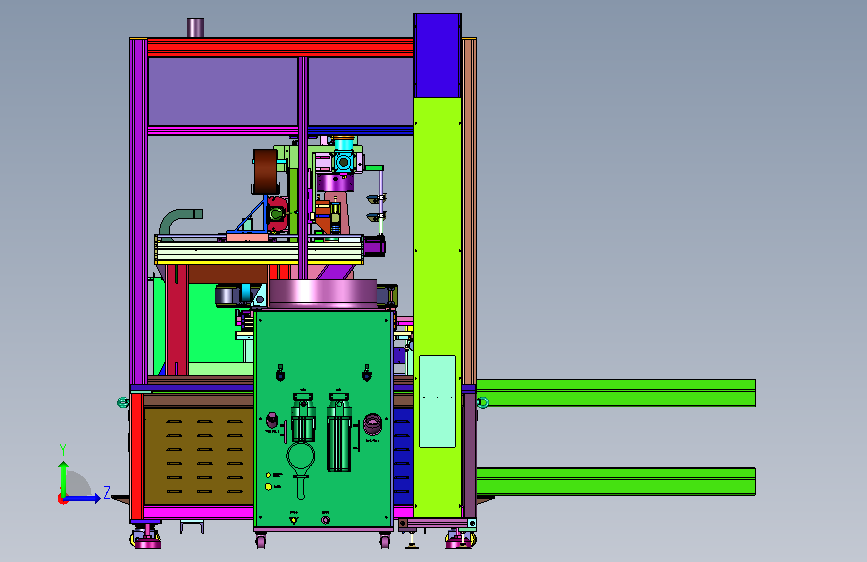The image size is (867, 562).
Task: Select the dark green cylinder filter on cabinet
Action: [339, 433]
